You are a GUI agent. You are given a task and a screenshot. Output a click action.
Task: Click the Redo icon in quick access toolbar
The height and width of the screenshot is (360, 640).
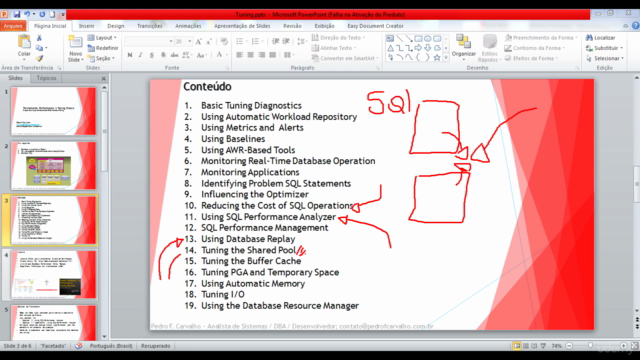tap(42, 14)
